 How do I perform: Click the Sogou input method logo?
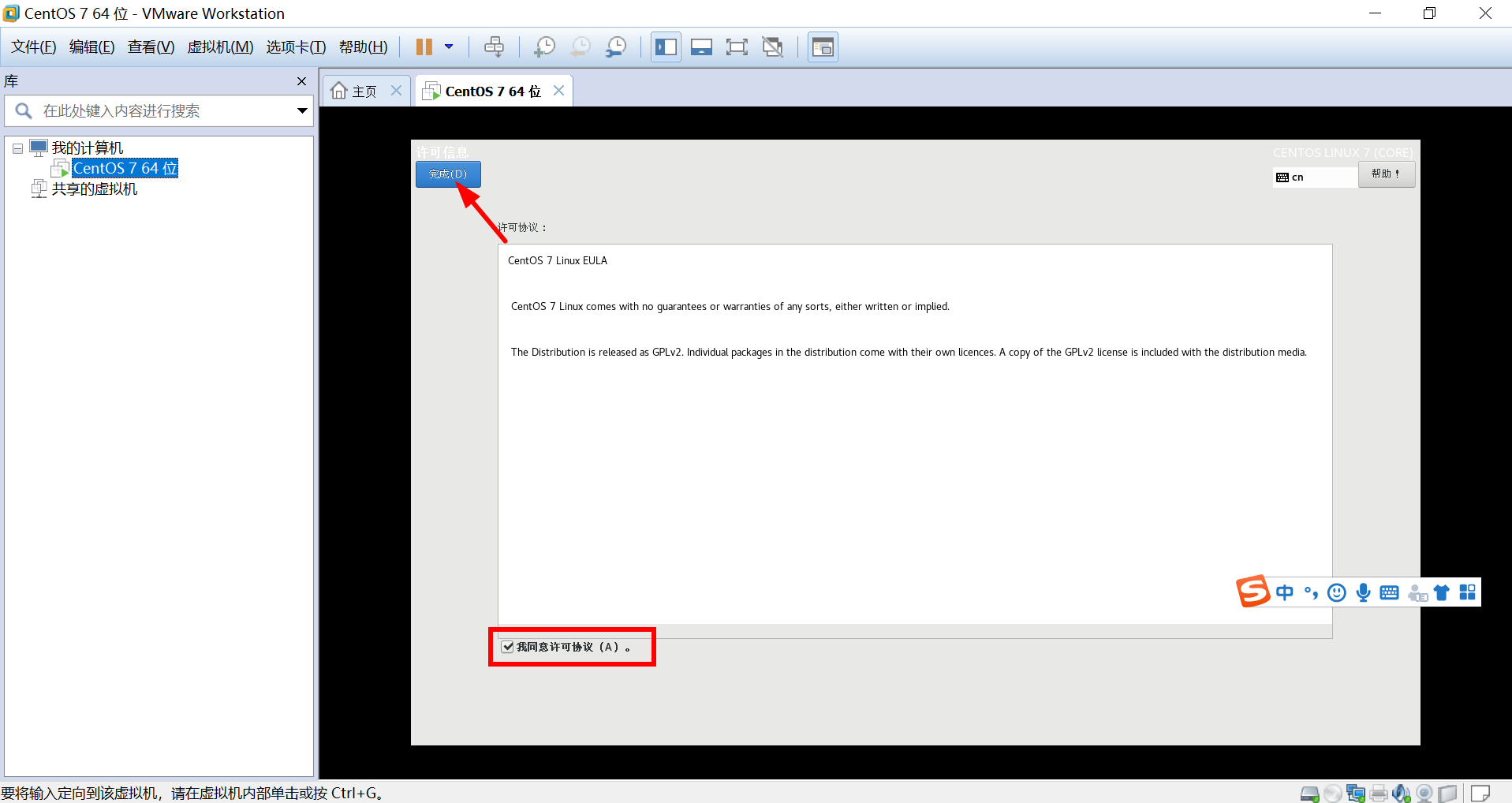click(1253, 591)
